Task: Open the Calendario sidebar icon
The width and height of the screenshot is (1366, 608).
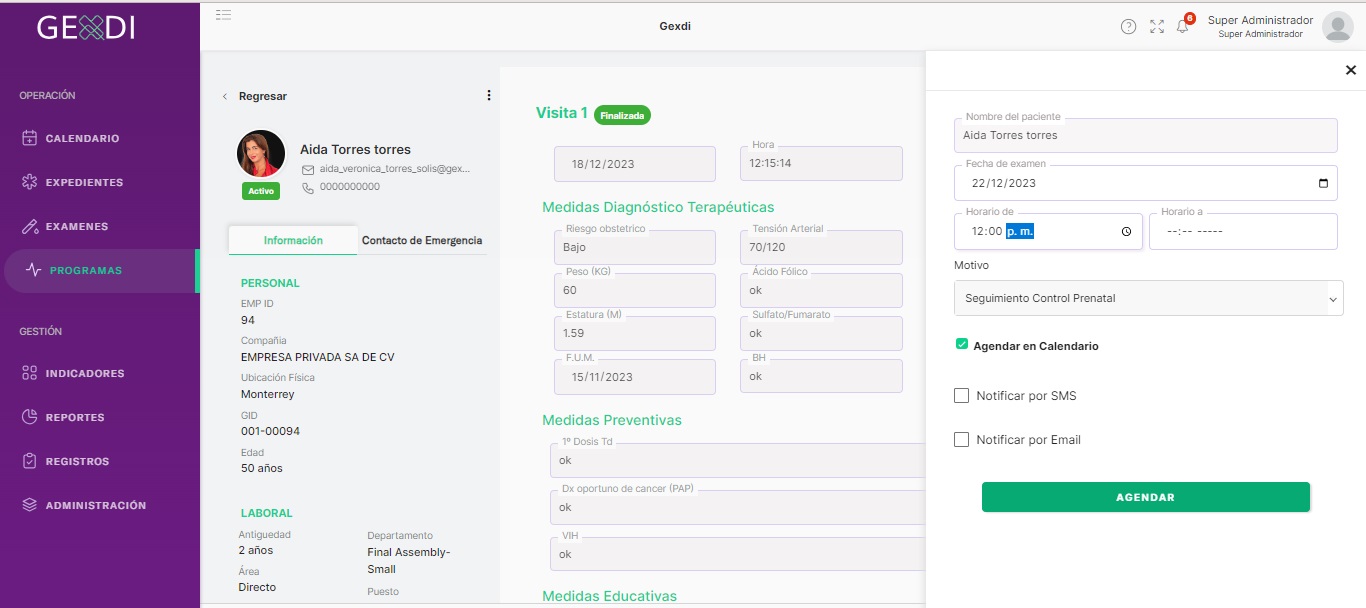Action: click(30, 138)
